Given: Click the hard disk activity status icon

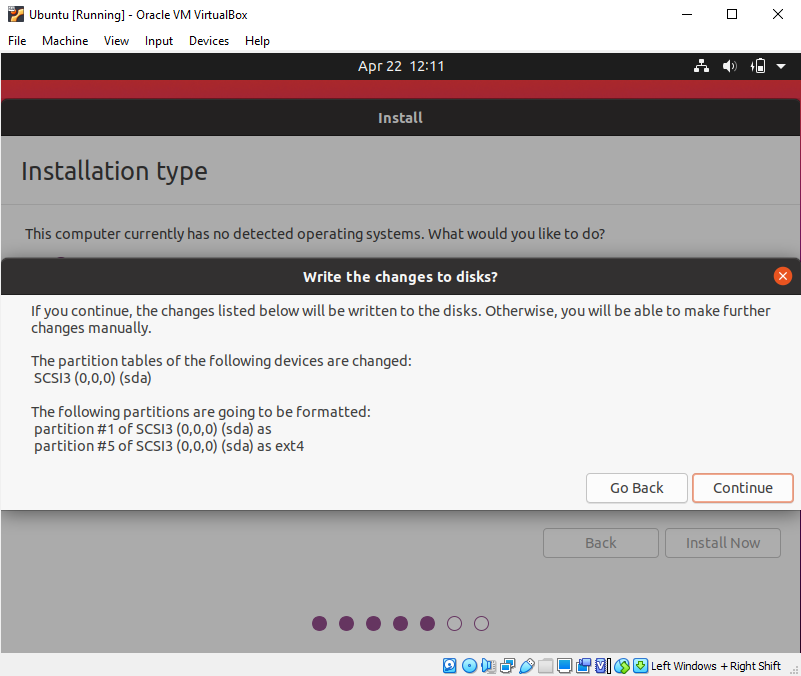Looking at the screenshot, I should point(449,665).
